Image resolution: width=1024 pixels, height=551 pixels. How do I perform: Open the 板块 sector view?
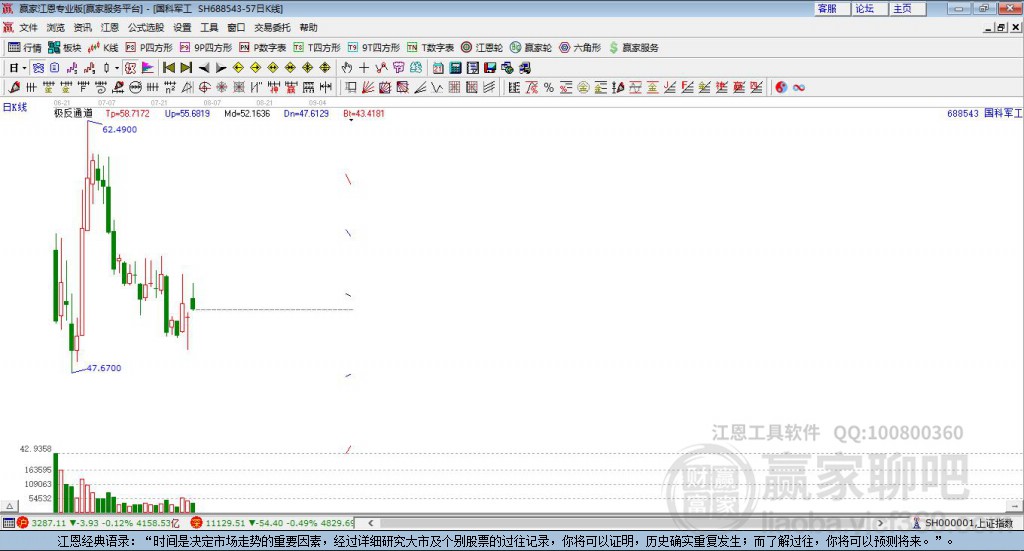(64, 48)
